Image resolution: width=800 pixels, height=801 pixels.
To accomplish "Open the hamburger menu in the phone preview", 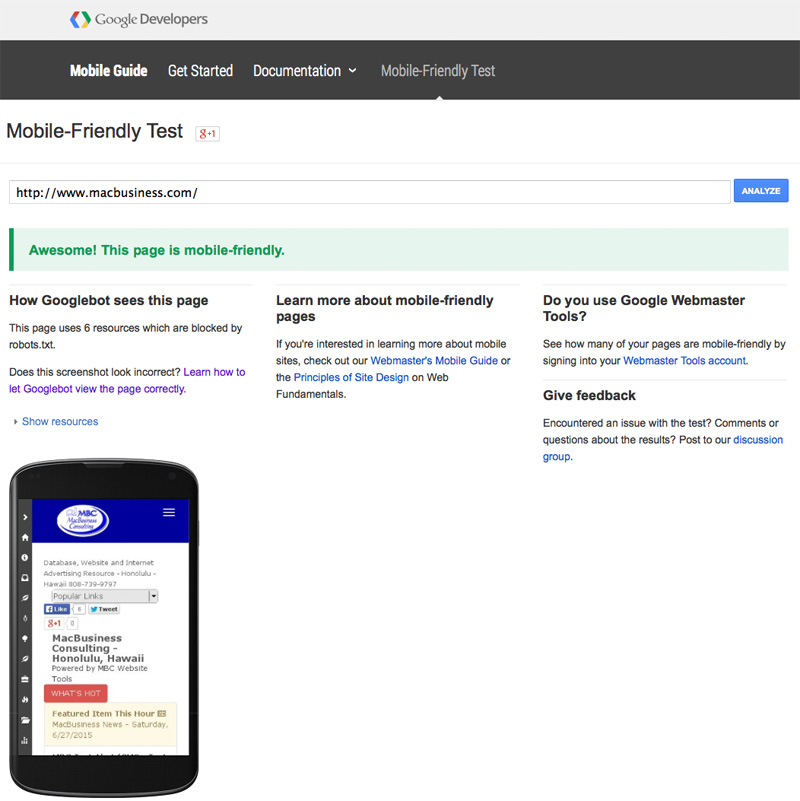I will [x=169, y=512].
